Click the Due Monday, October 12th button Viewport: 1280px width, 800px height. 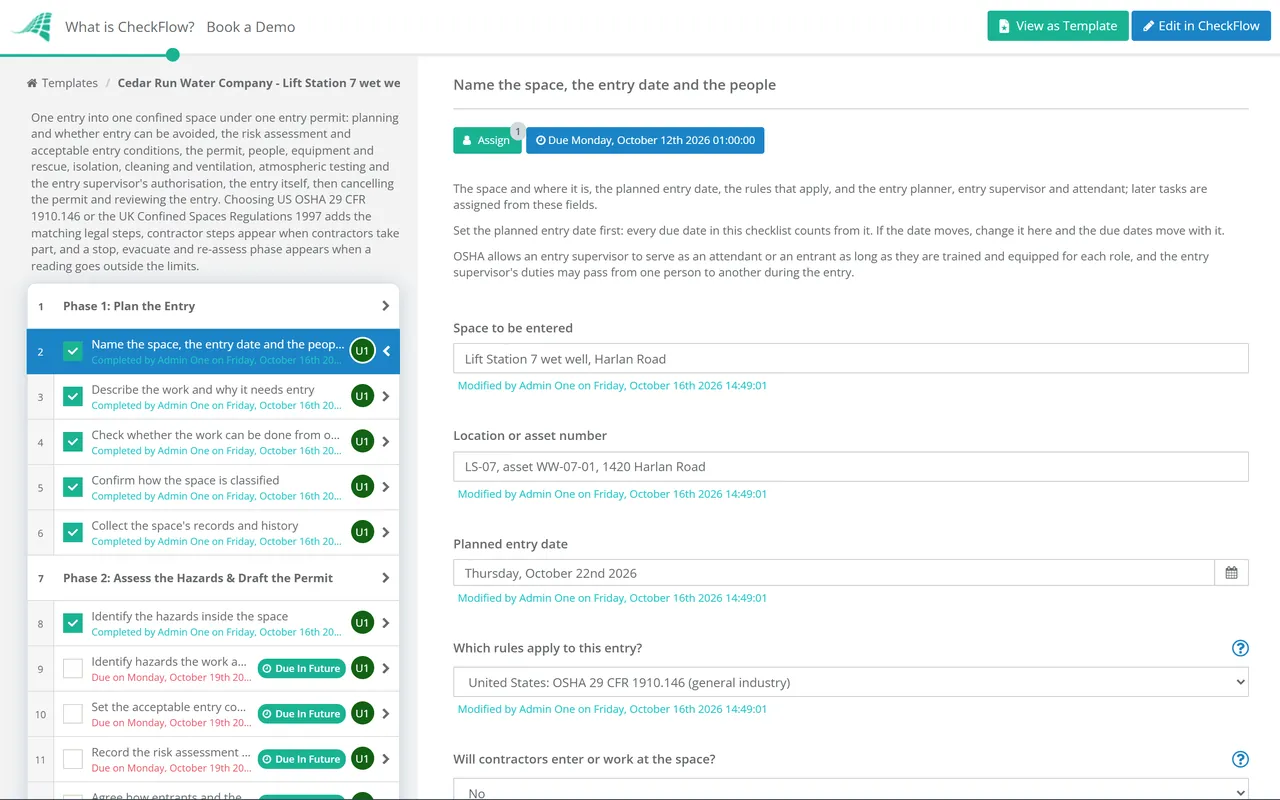coord(645,140)
